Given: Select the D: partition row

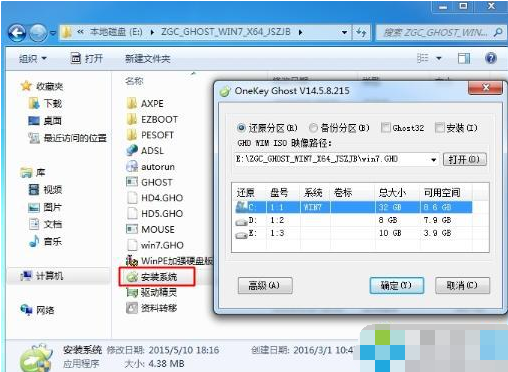Looking at the screenshot, I should (x=353, y=220).
